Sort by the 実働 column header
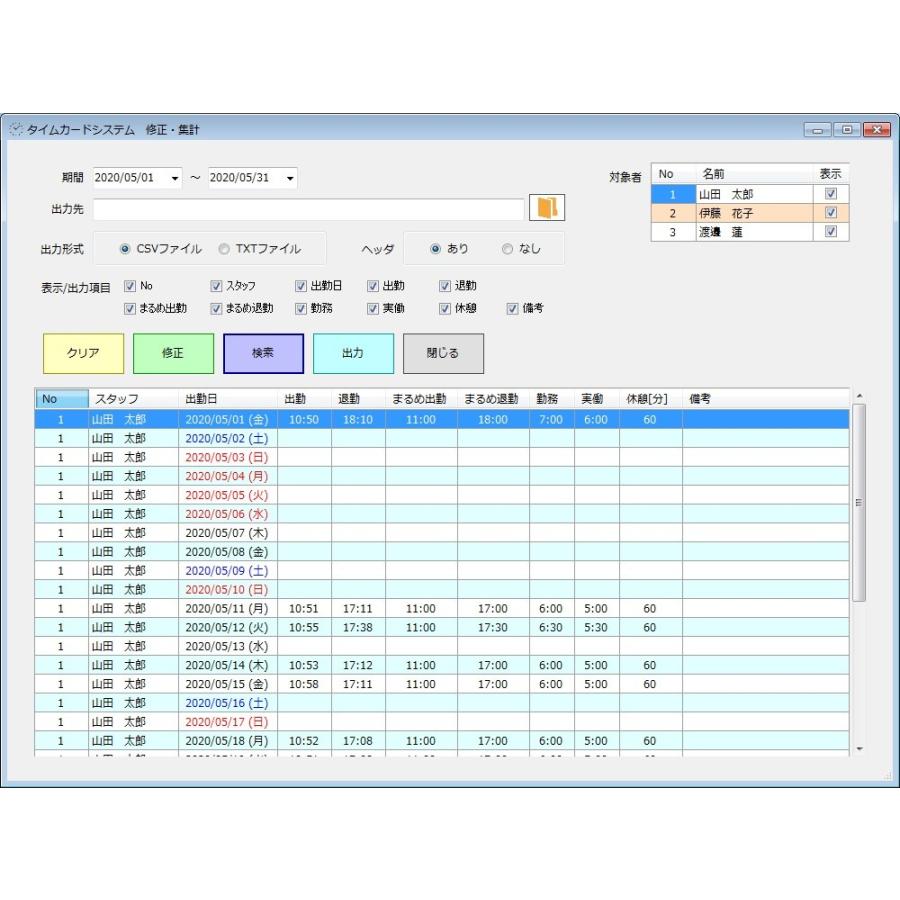The image size is (900, 900). click(x=597, y=399)
